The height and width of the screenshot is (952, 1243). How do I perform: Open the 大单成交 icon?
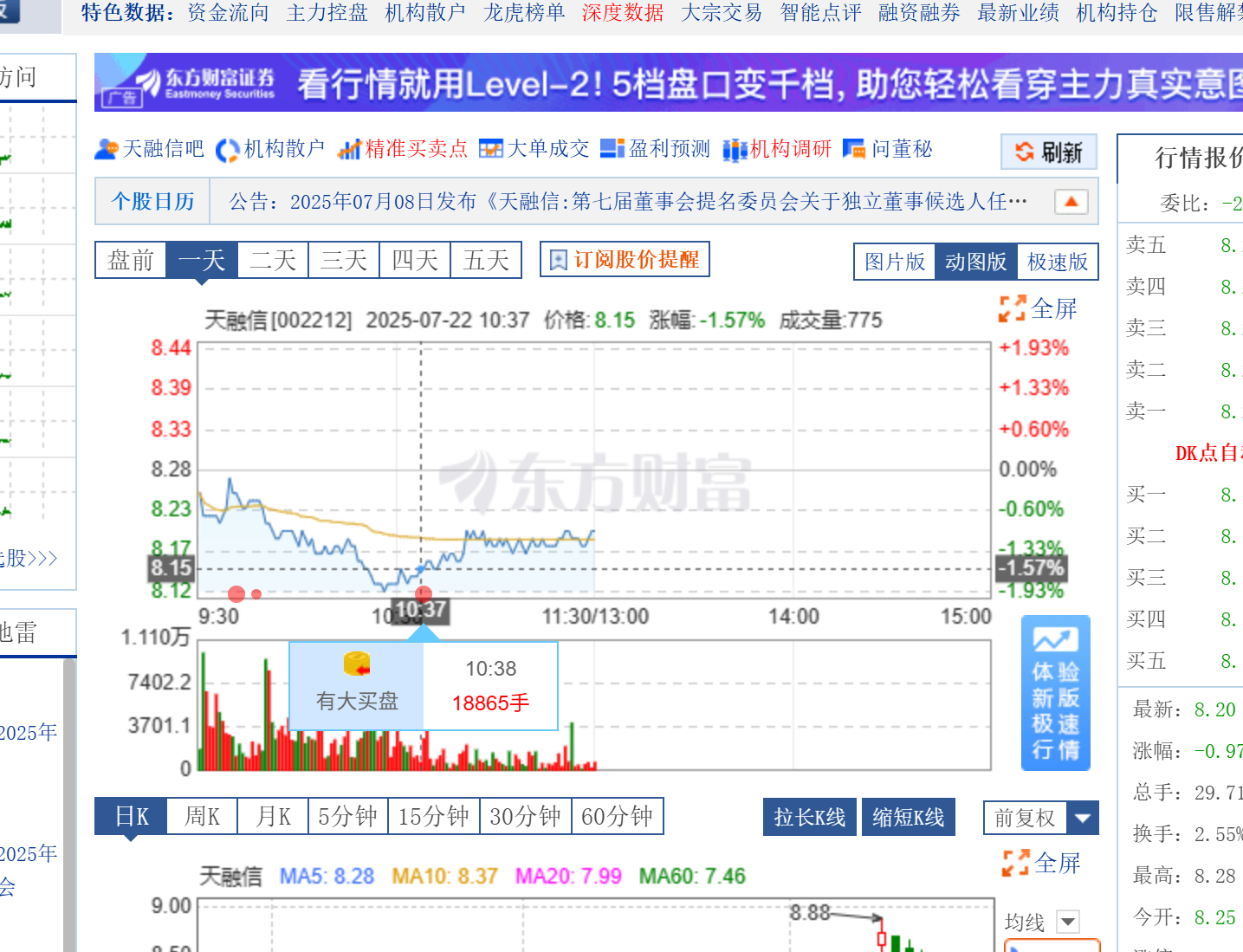[x=490, y=149]
